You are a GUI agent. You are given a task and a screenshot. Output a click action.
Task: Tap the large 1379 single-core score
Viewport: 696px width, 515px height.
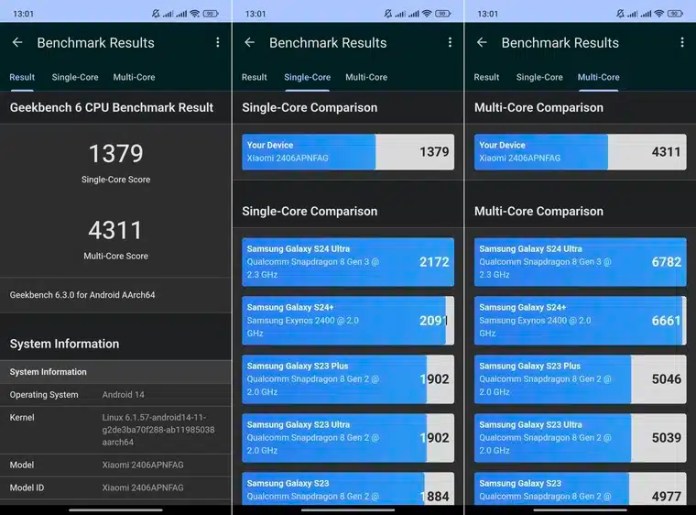116,154
